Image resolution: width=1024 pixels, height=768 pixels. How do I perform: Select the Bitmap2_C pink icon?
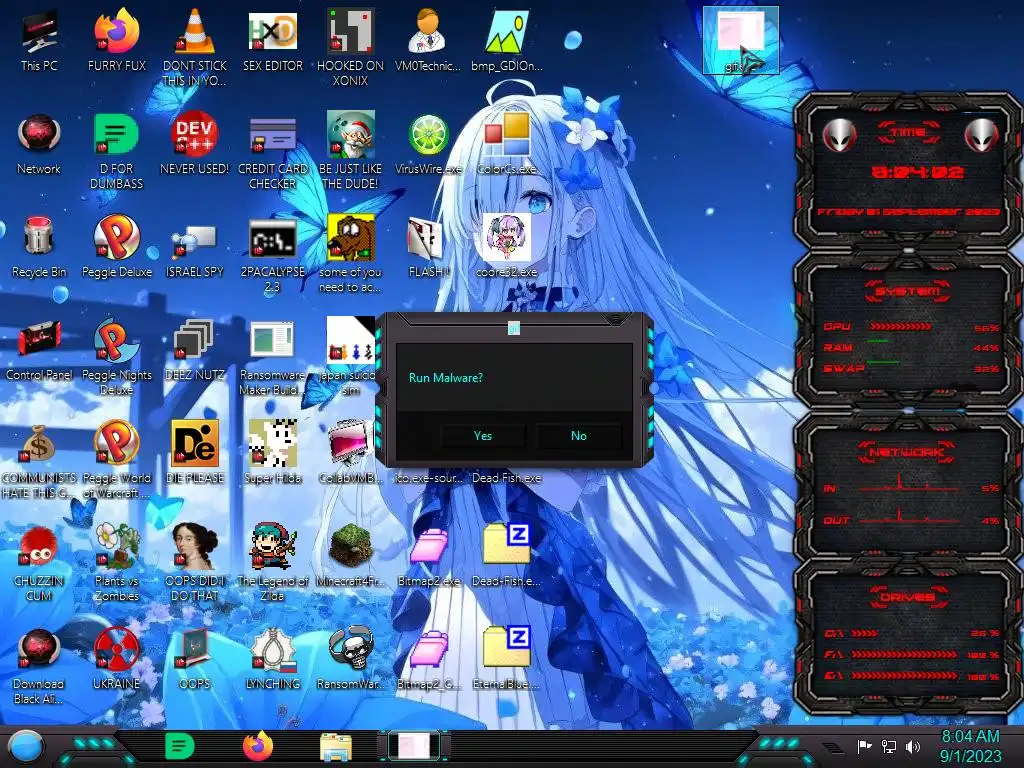[x=429, y=660]
